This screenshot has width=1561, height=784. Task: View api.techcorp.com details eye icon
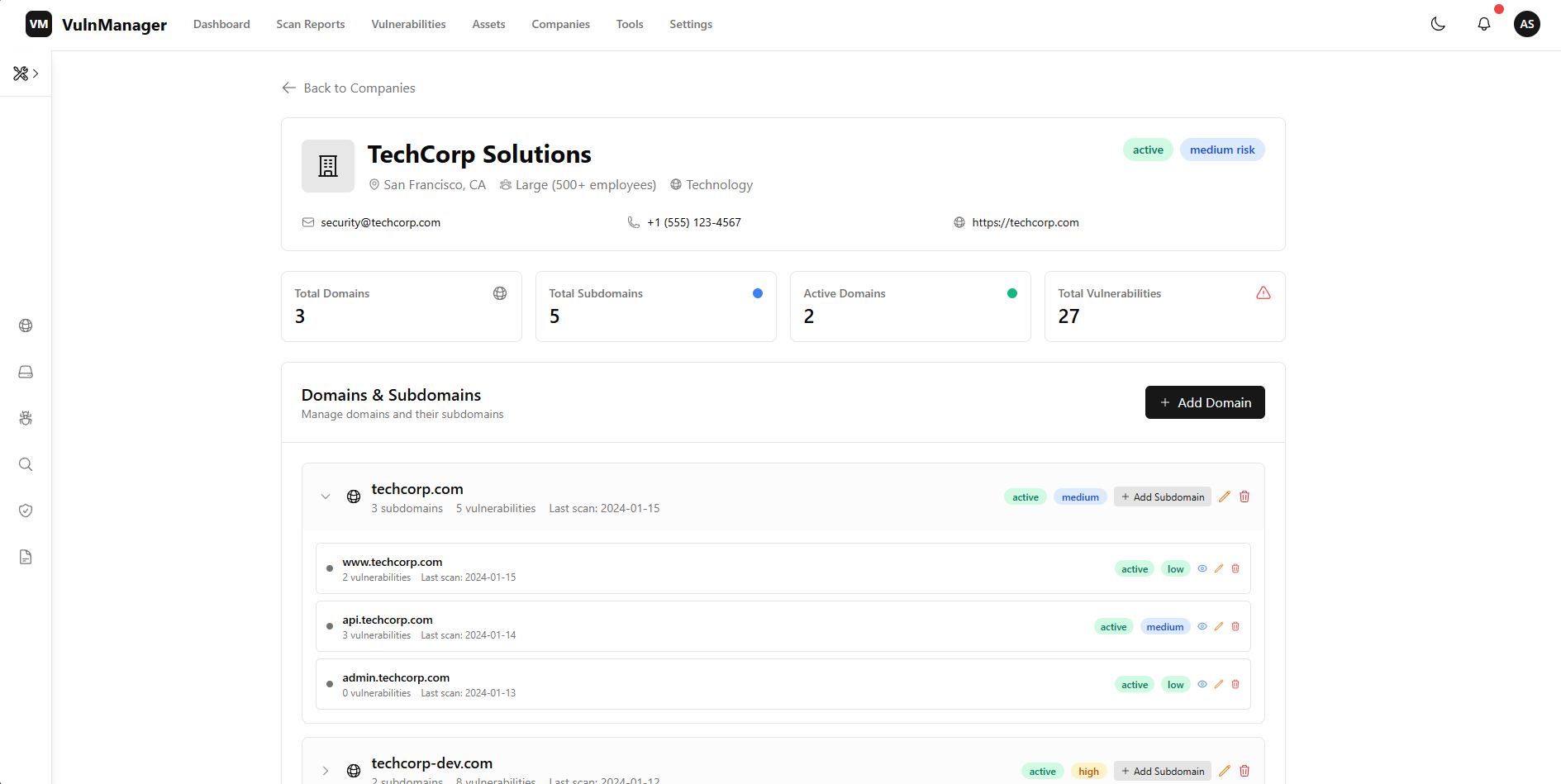pyautogui.click(x=1202, y=626)
